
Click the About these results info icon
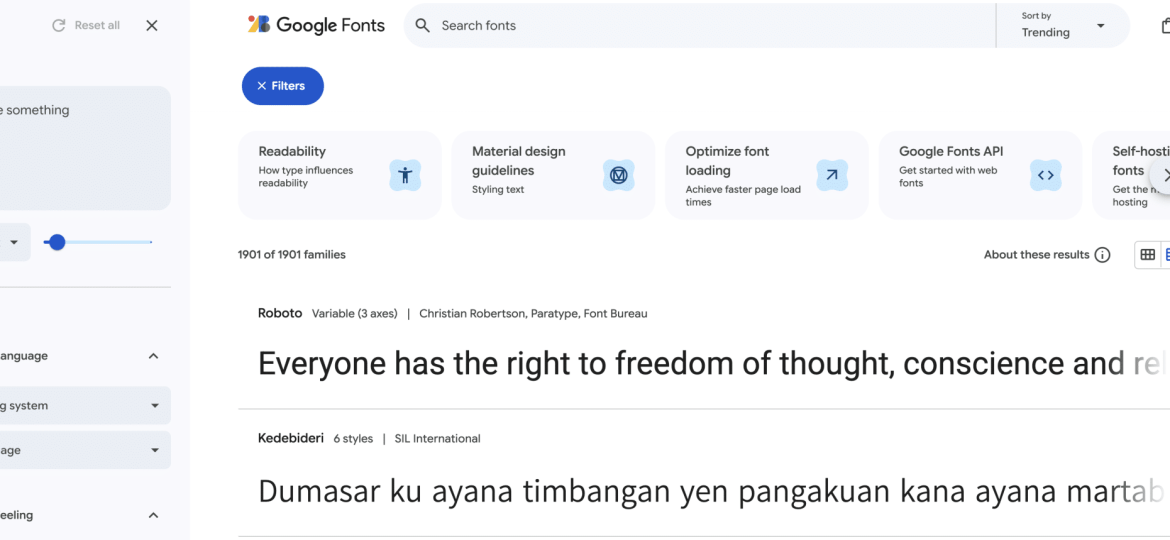click(1102, 255)
